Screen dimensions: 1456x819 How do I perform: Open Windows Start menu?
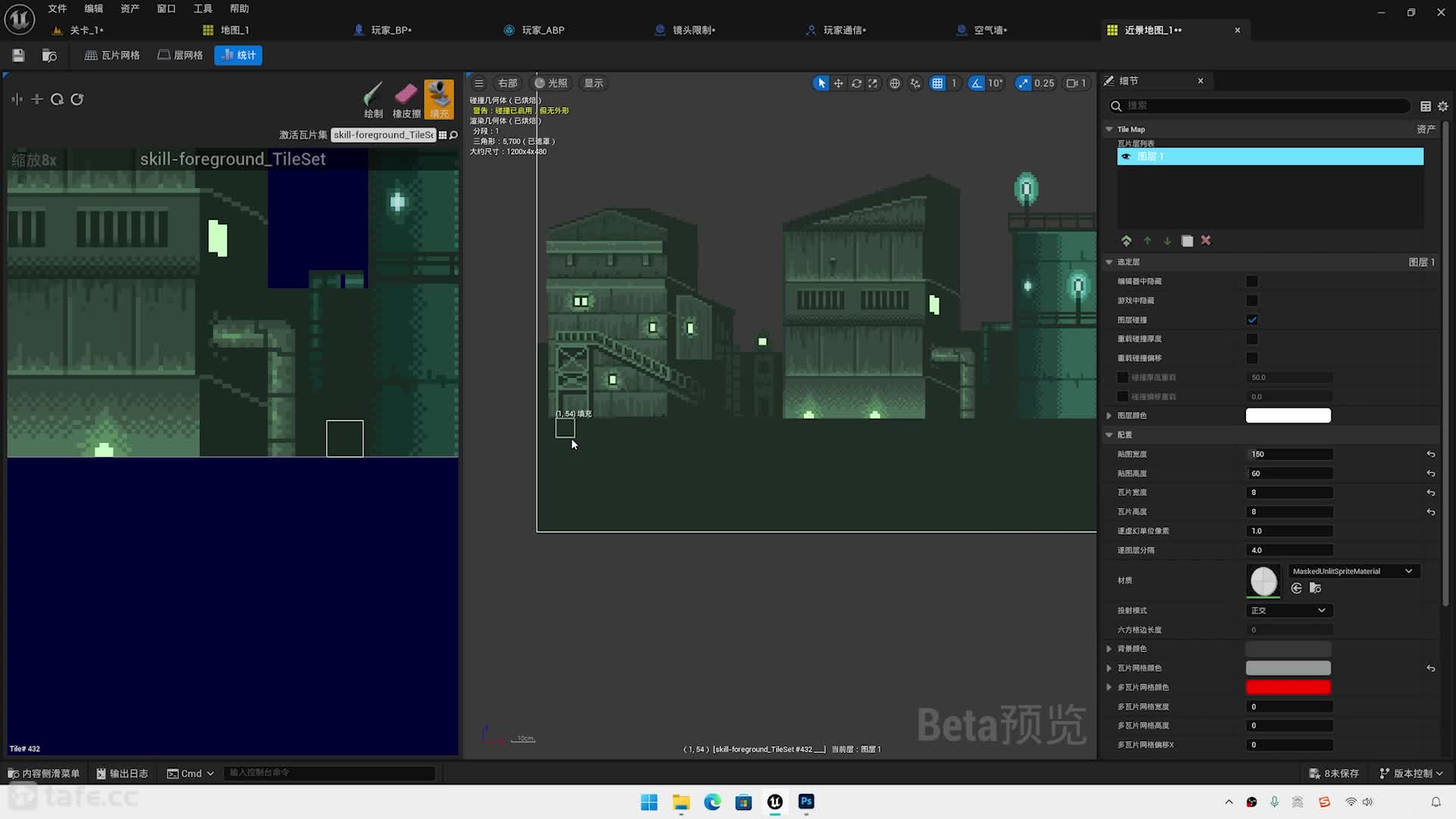(x=649, y=802)
